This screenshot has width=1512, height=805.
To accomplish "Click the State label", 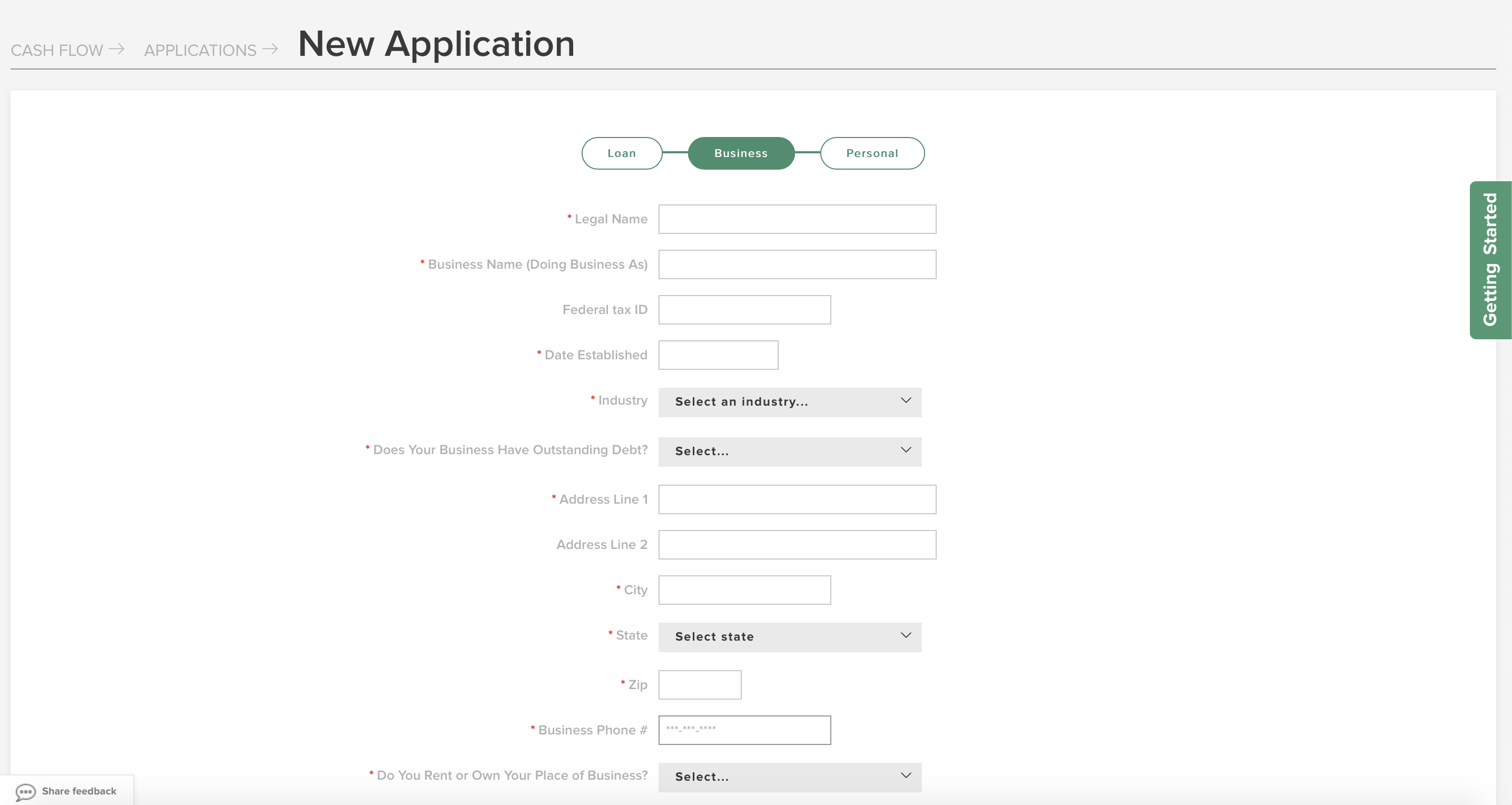I will click(x=632, y=635).
